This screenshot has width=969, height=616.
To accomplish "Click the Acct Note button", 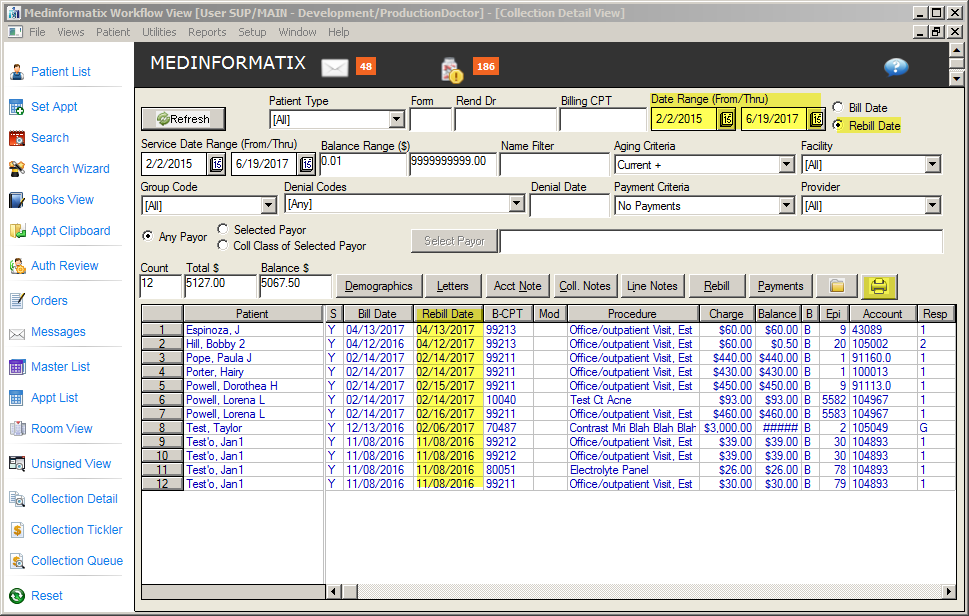I will [517, 286].
